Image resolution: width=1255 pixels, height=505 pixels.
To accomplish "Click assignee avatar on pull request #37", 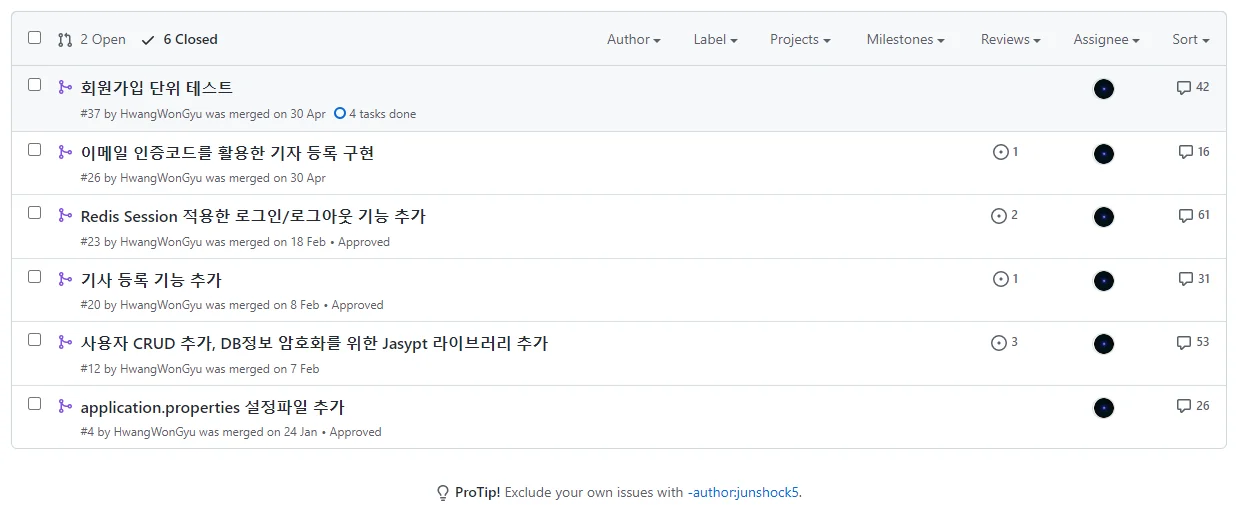I will [1104, 89].
